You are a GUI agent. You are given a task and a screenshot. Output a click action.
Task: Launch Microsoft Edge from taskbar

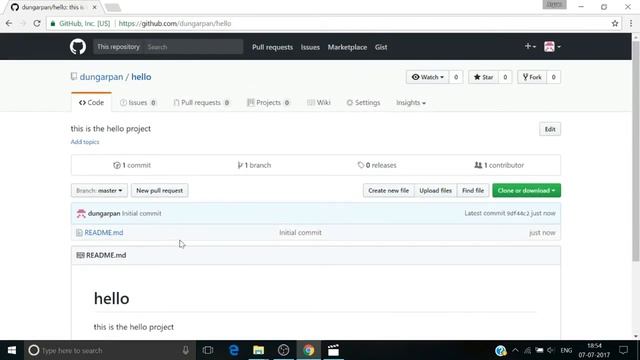233,350
